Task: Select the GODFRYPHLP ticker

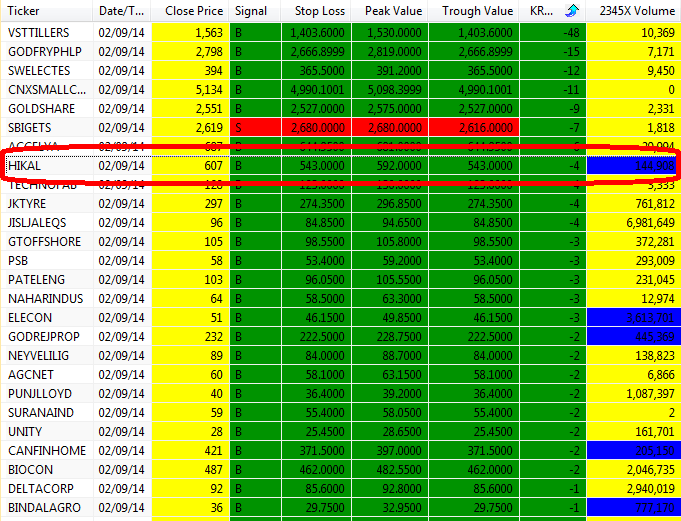Action: tap(45, 52)
